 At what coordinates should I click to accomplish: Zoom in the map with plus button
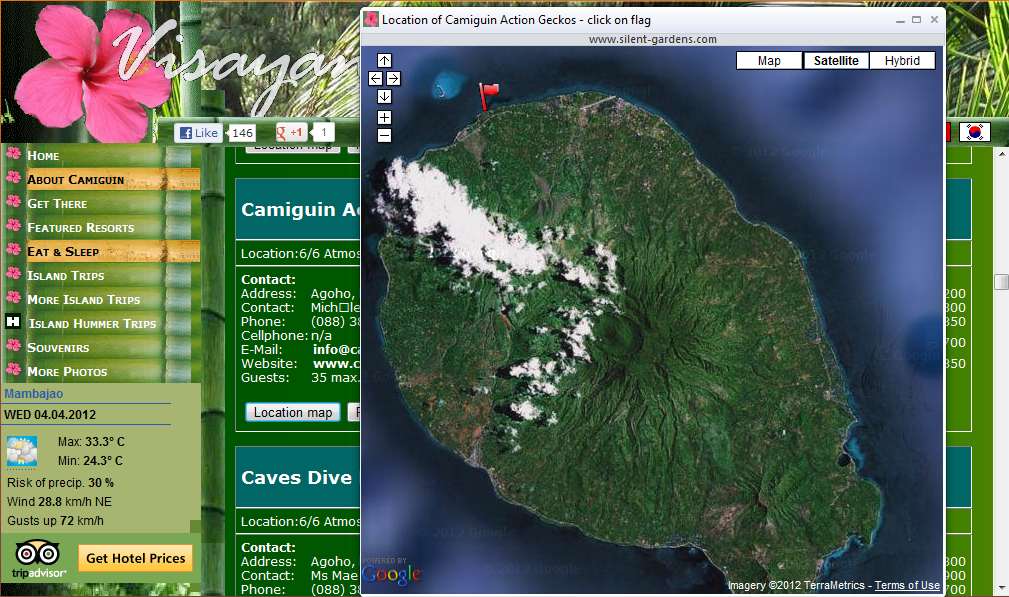385,117
